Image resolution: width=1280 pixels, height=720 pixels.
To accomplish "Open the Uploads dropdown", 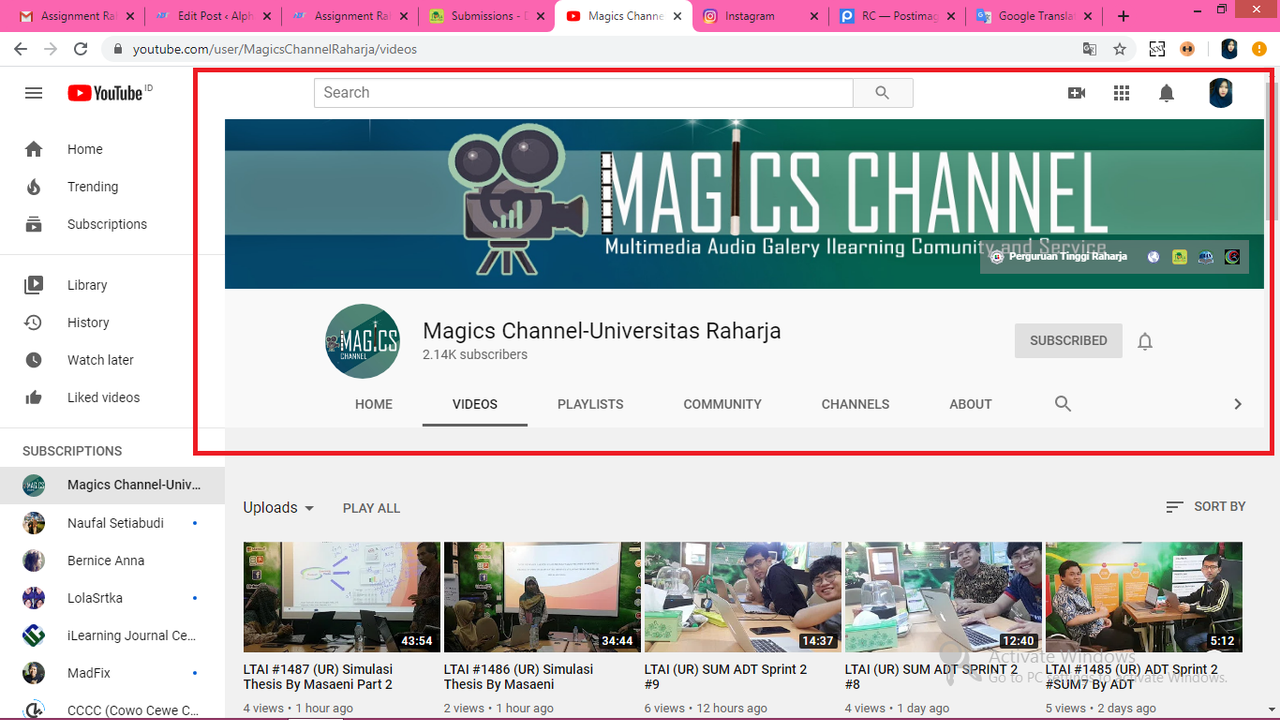I will 279,508.
